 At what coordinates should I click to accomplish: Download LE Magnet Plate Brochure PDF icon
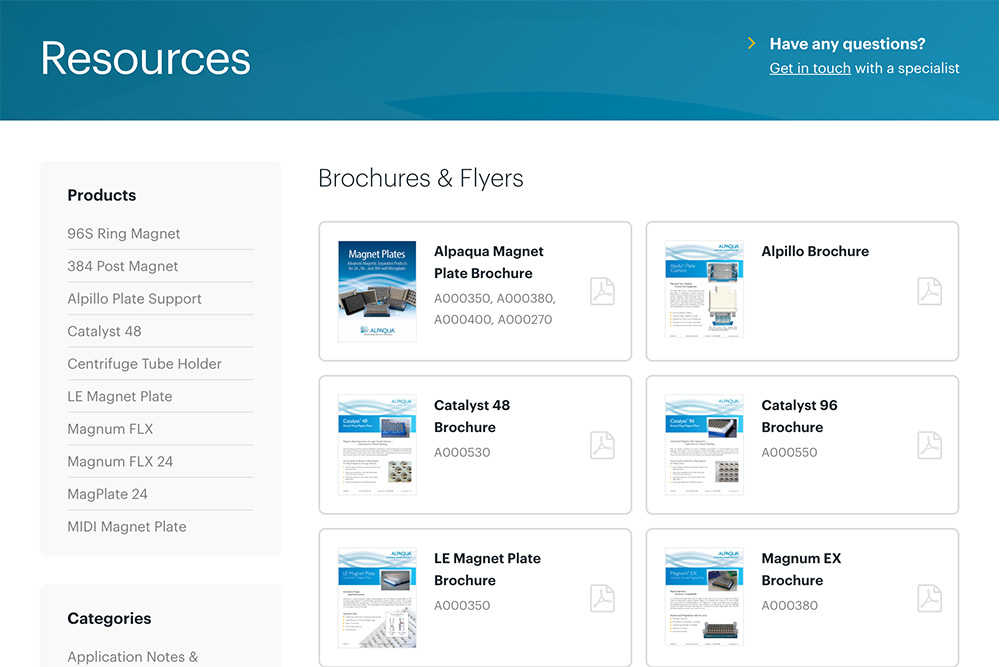tap(602, 598)
